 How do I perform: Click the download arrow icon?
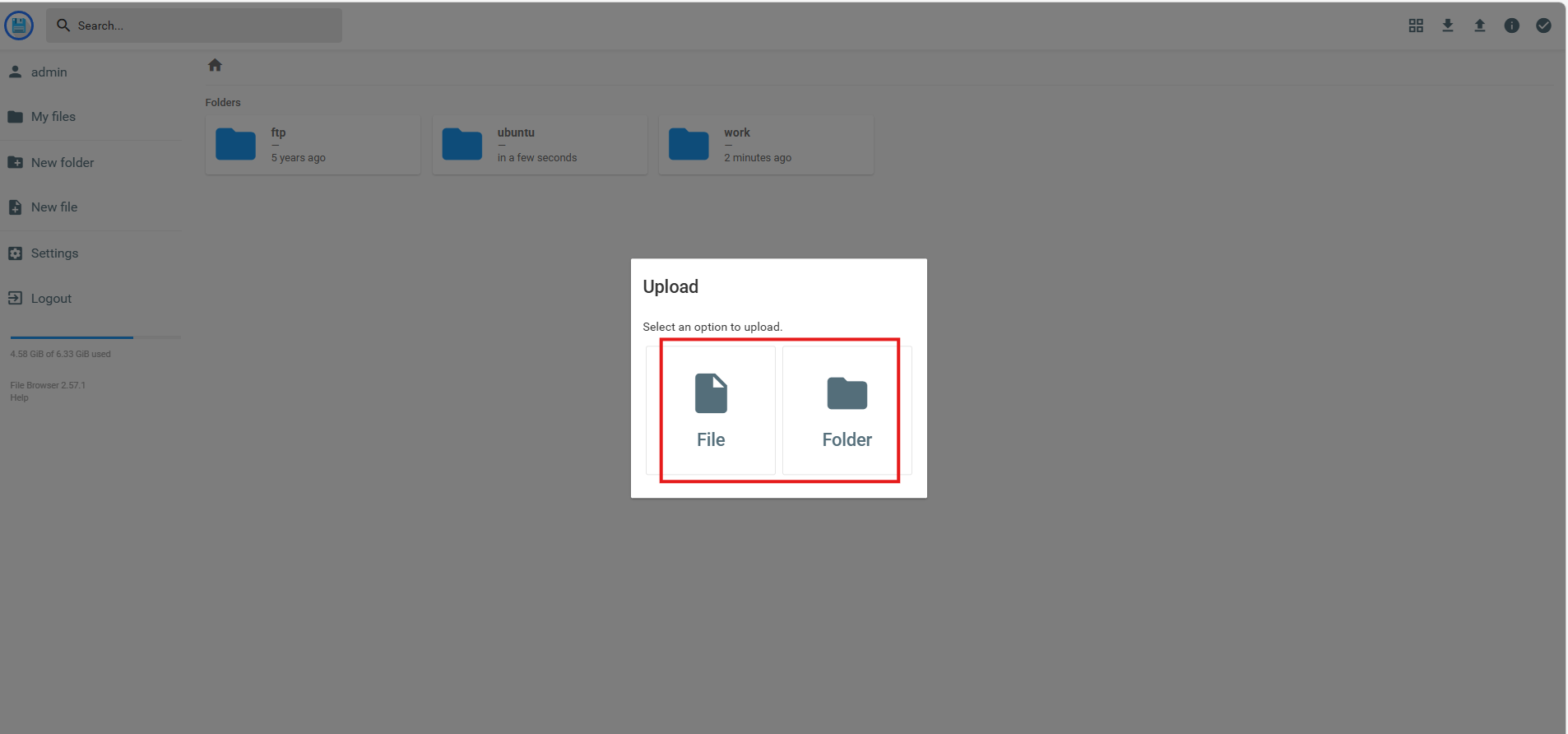click(x=1448, y=26)
